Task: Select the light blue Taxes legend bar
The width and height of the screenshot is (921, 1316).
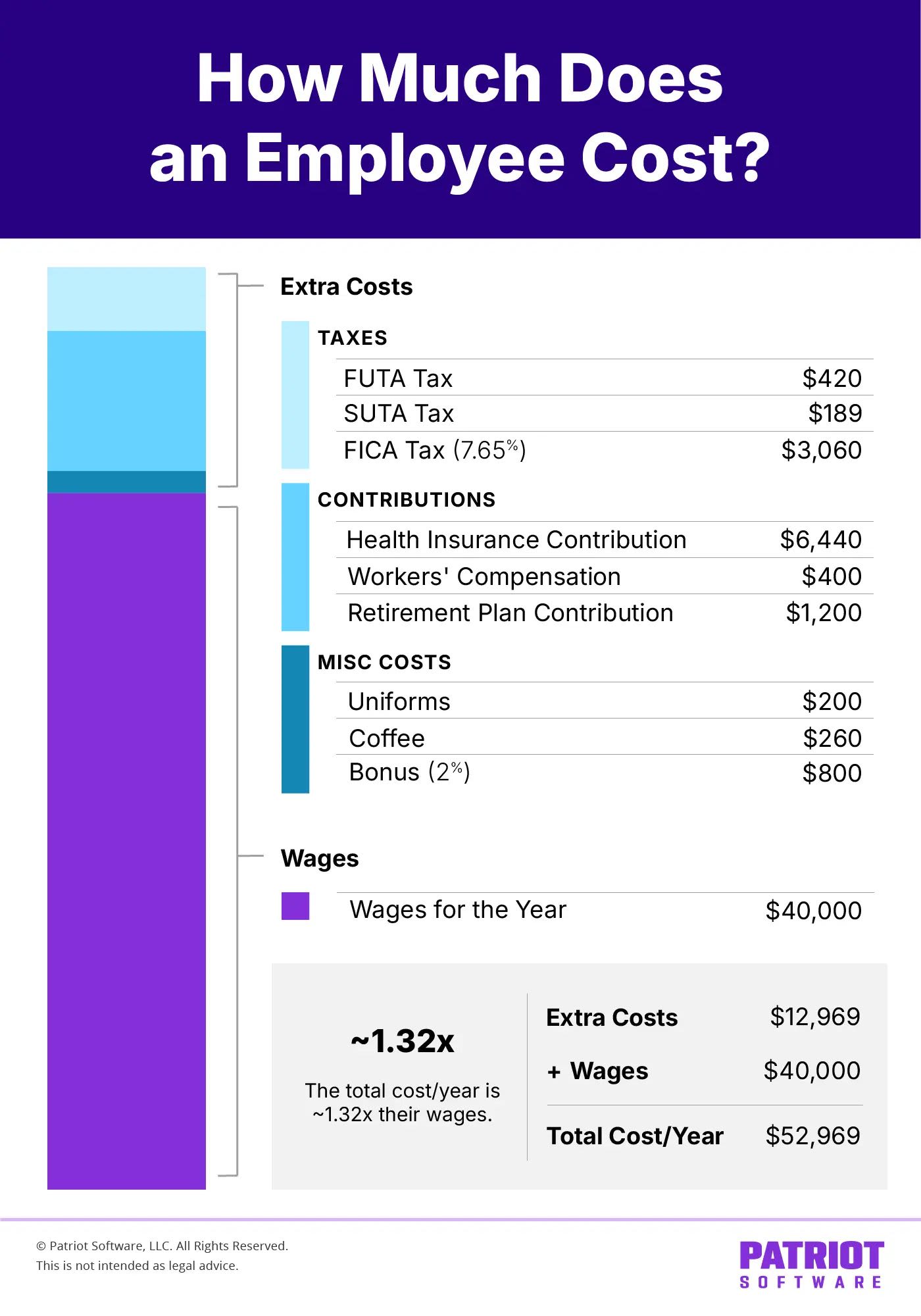Action: pos(295,395)
